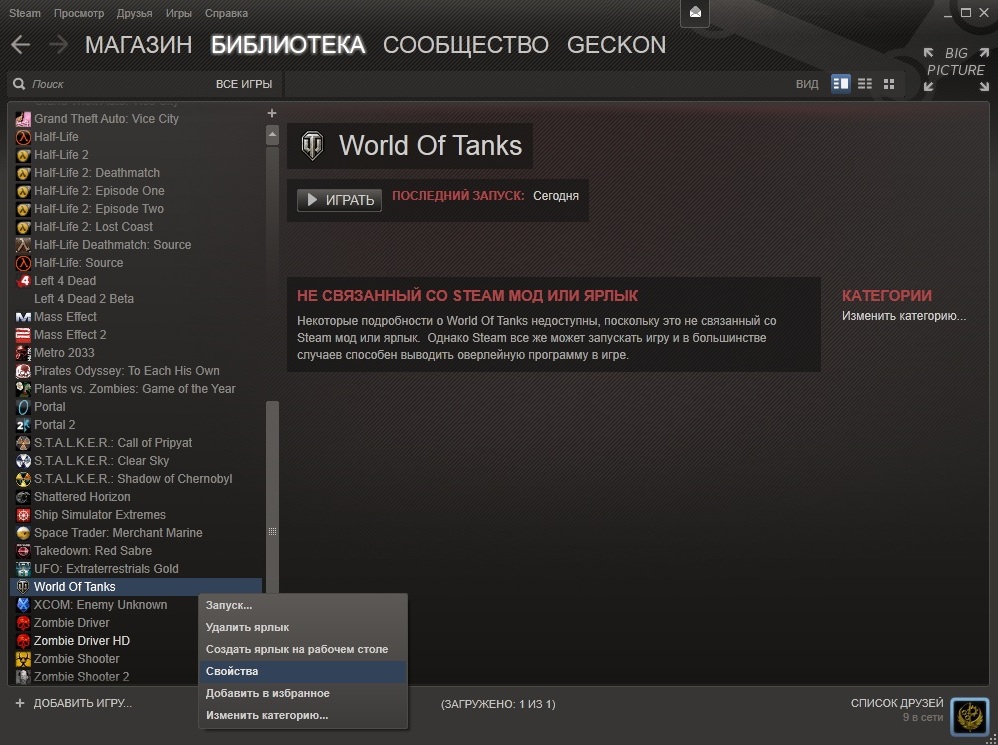This screenshot has width=998, height=745.
Task: Select Mass Effect 2 in list
Action: [137, 335]
